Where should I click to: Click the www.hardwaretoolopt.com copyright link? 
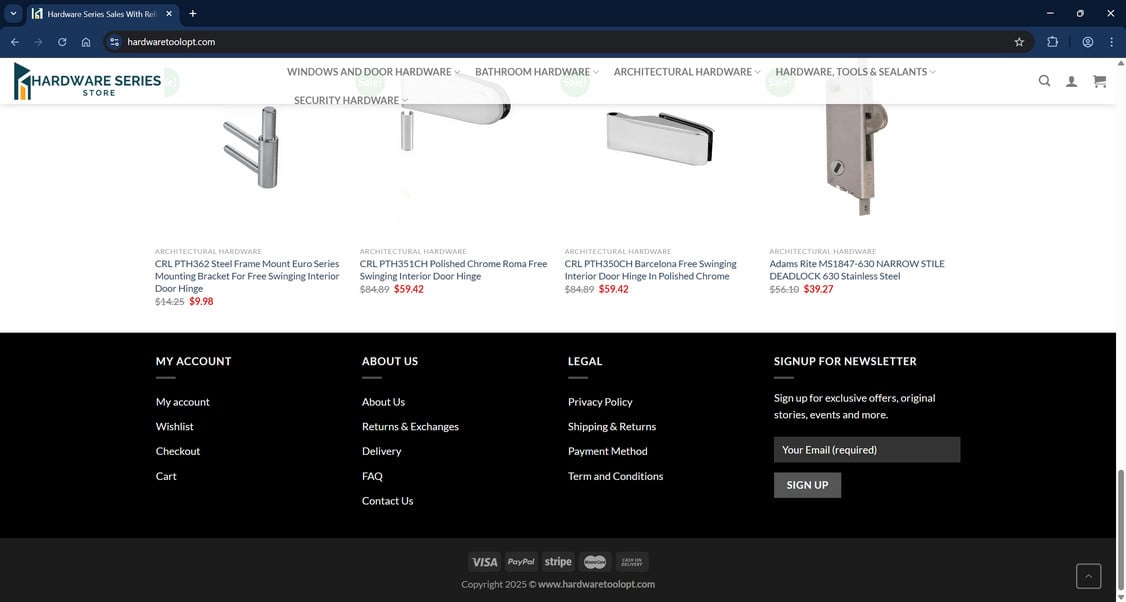tap(596, 584)
